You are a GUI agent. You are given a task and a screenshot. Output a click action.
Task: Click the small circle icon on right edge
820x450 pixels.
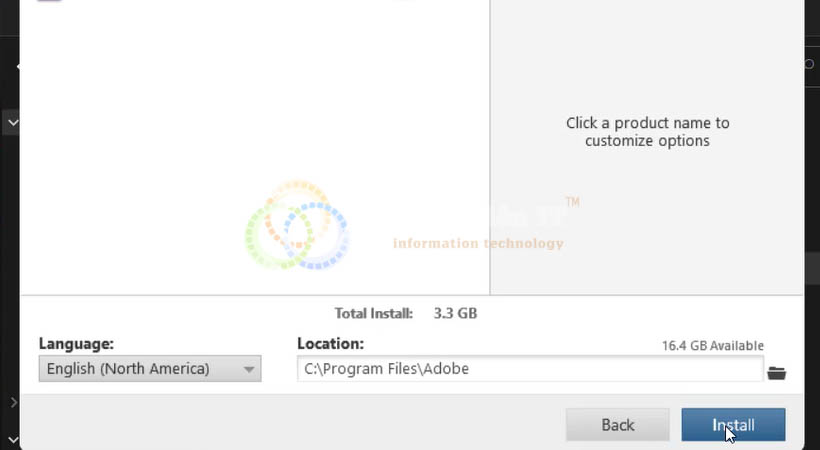pos(809,64)
